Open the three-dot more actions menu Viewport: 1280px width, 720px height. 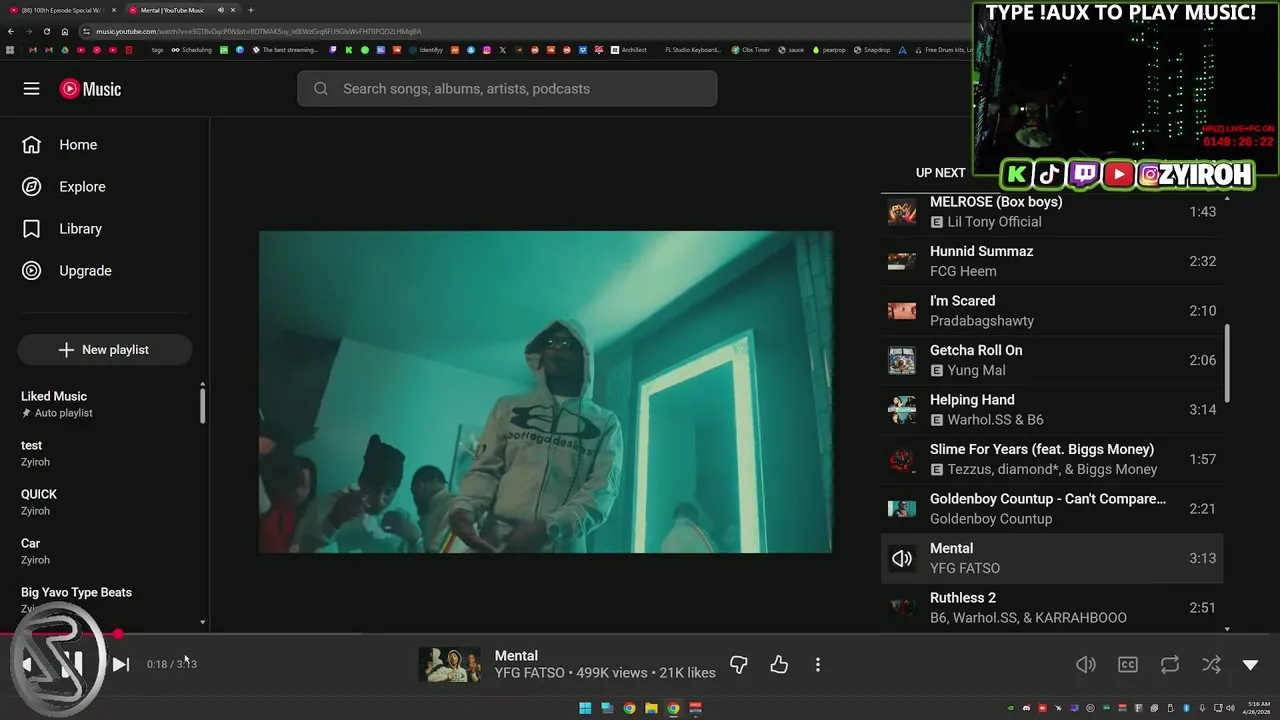818,665
